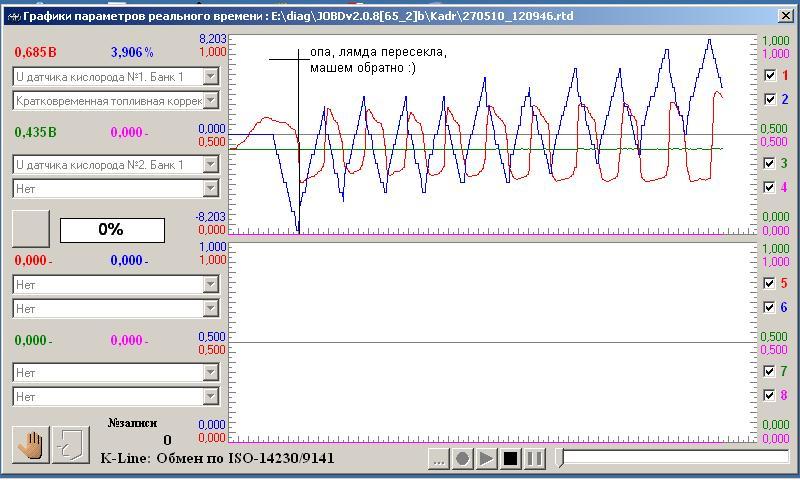Click the blank square button beside 0%
This screenshot has width=800, height=480.
pos(30,229)
